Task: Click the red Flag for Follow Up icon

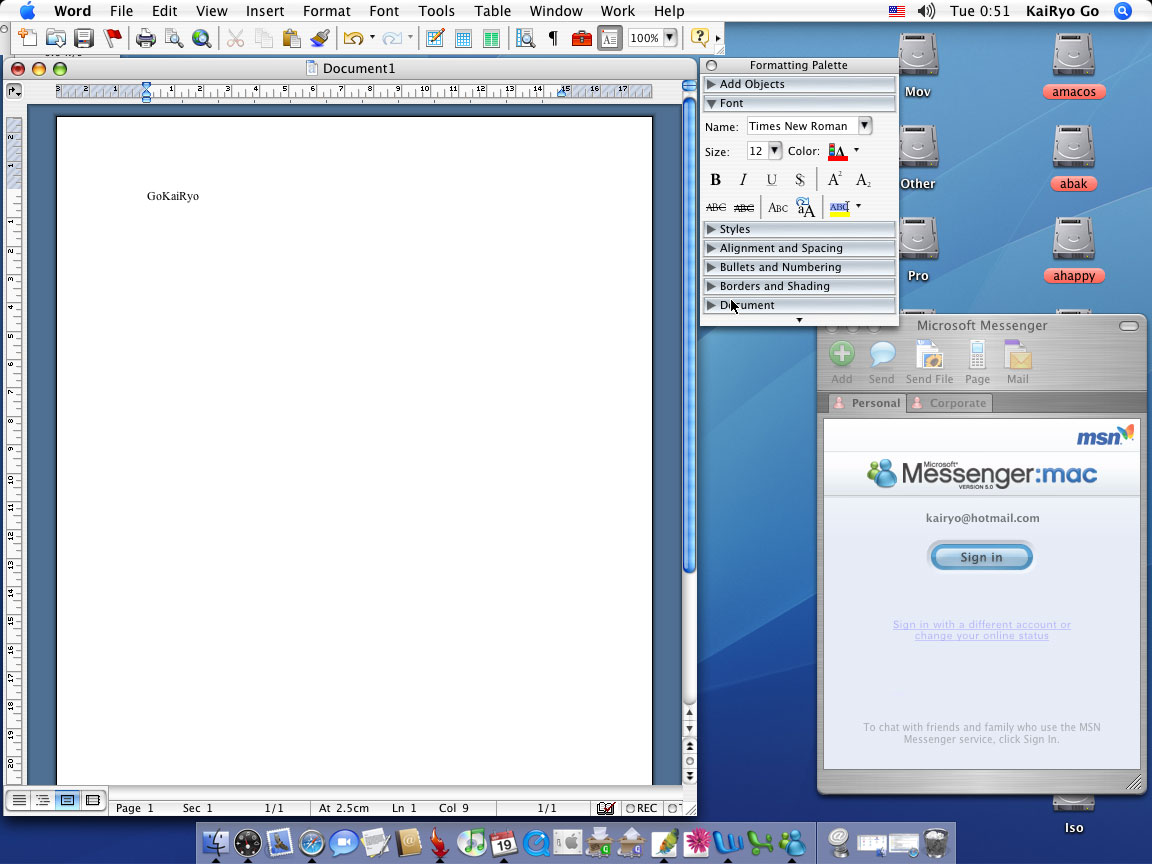Action: 113,37
